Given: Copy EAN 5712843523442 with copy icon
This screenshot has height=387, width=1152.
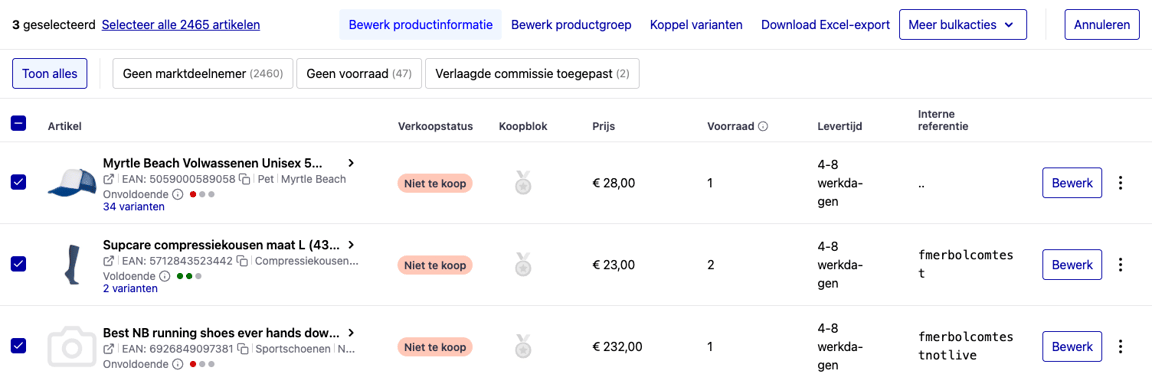Looking at the screenshot, I should (x=242, y=261).
